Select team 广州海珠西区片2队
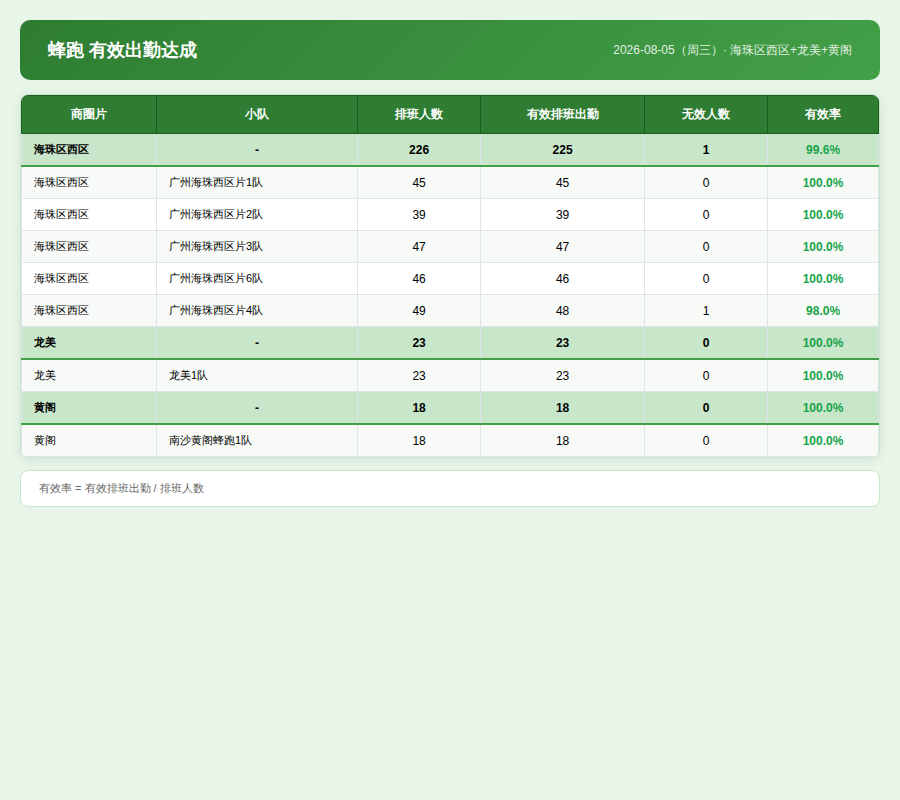This screenshot has width=900, height=800. [216, 215]
